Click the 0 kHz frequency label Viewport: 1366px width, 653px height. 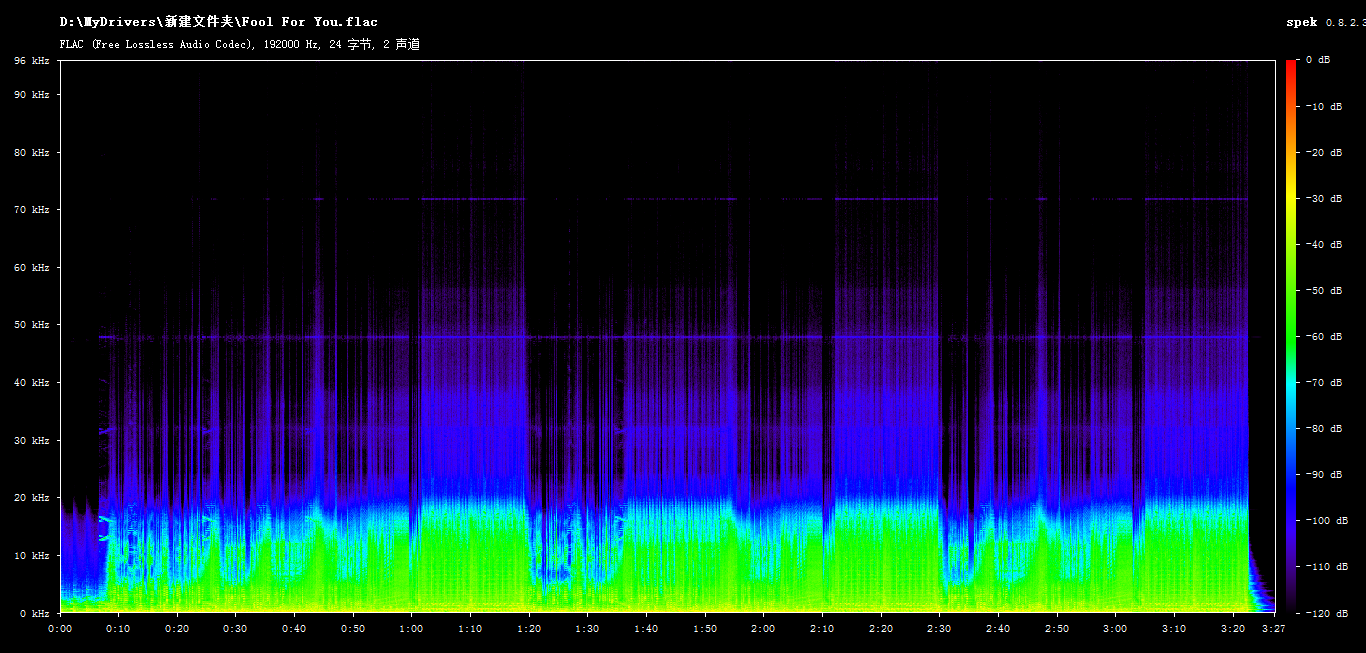35,613
